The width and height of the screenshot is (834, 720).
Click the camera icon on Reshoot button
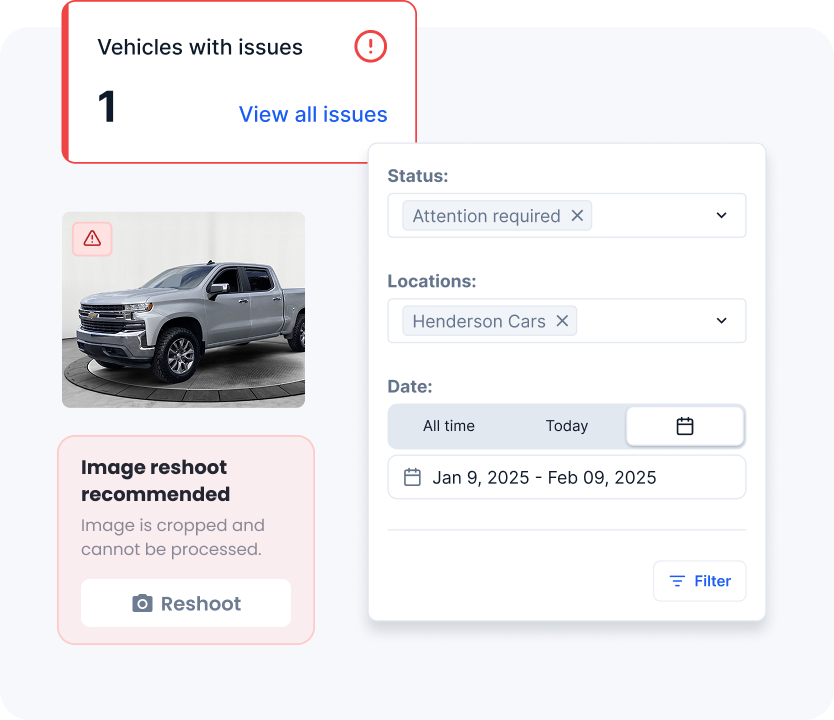142,603
